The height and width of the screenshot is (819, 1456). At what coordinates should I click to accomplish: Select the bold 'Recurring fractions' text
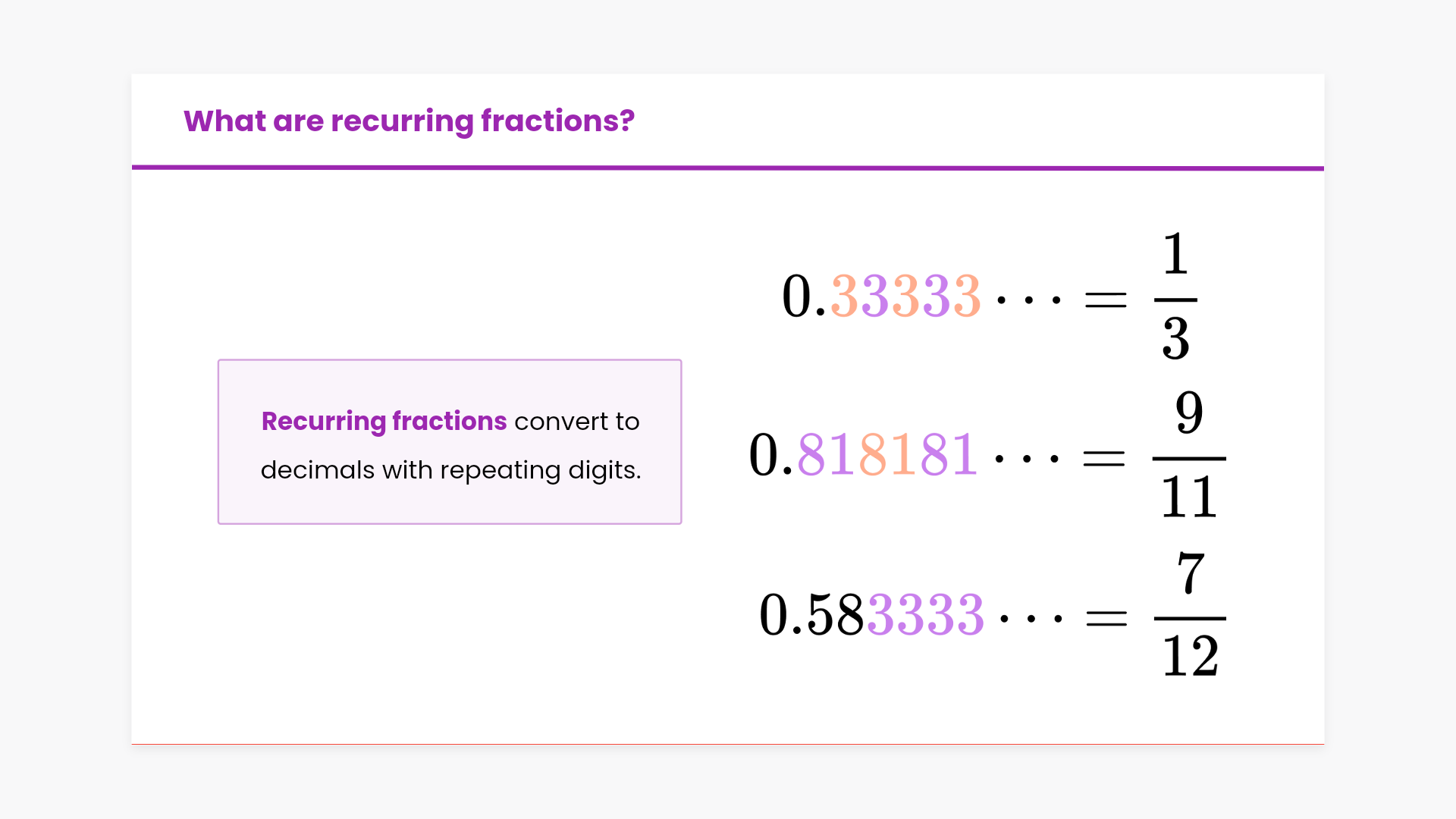(384, 422)
